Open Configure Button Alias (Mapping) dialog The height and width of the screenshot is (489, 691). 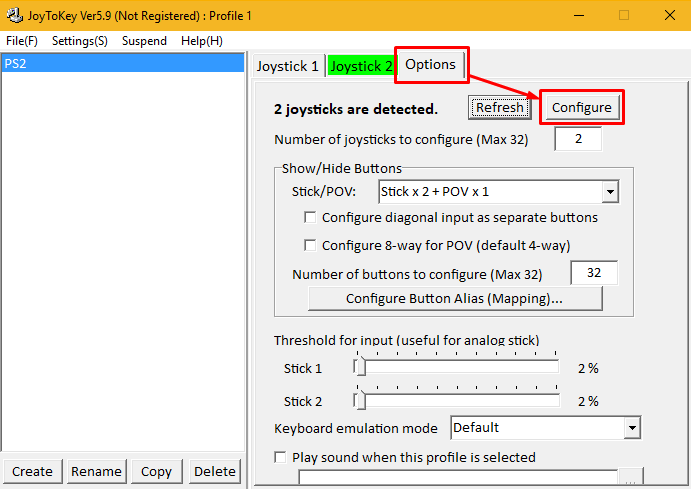[x=455, y=299]
